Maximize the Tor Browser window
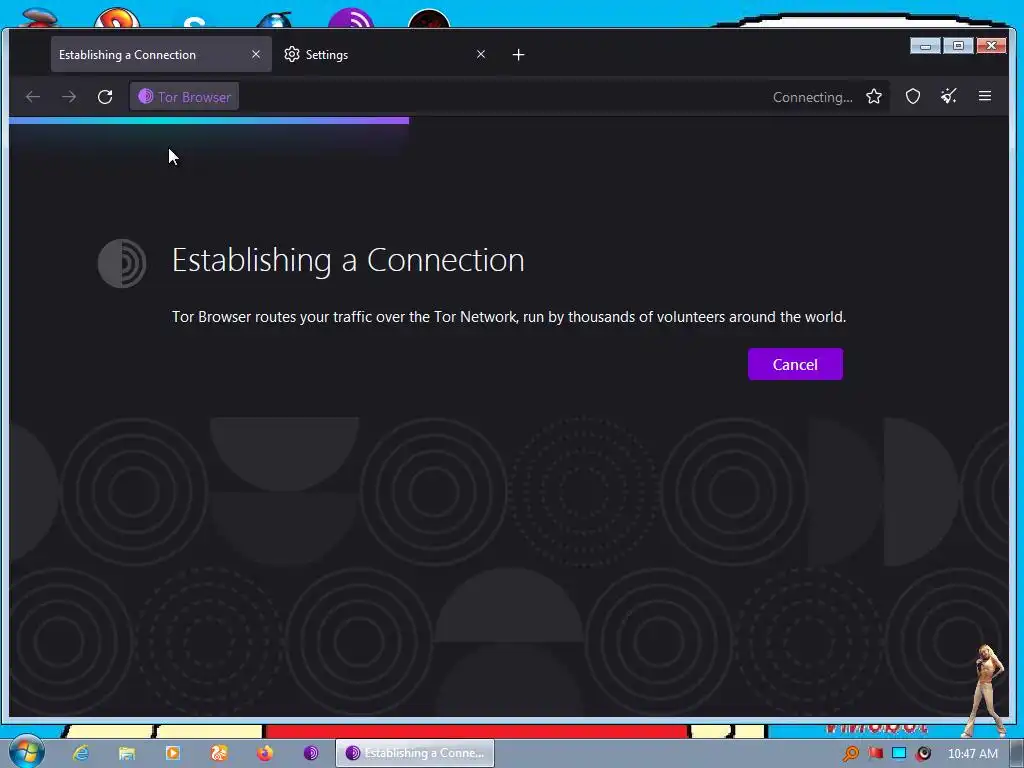This screenshot has width=1024, height=768. 958,46
